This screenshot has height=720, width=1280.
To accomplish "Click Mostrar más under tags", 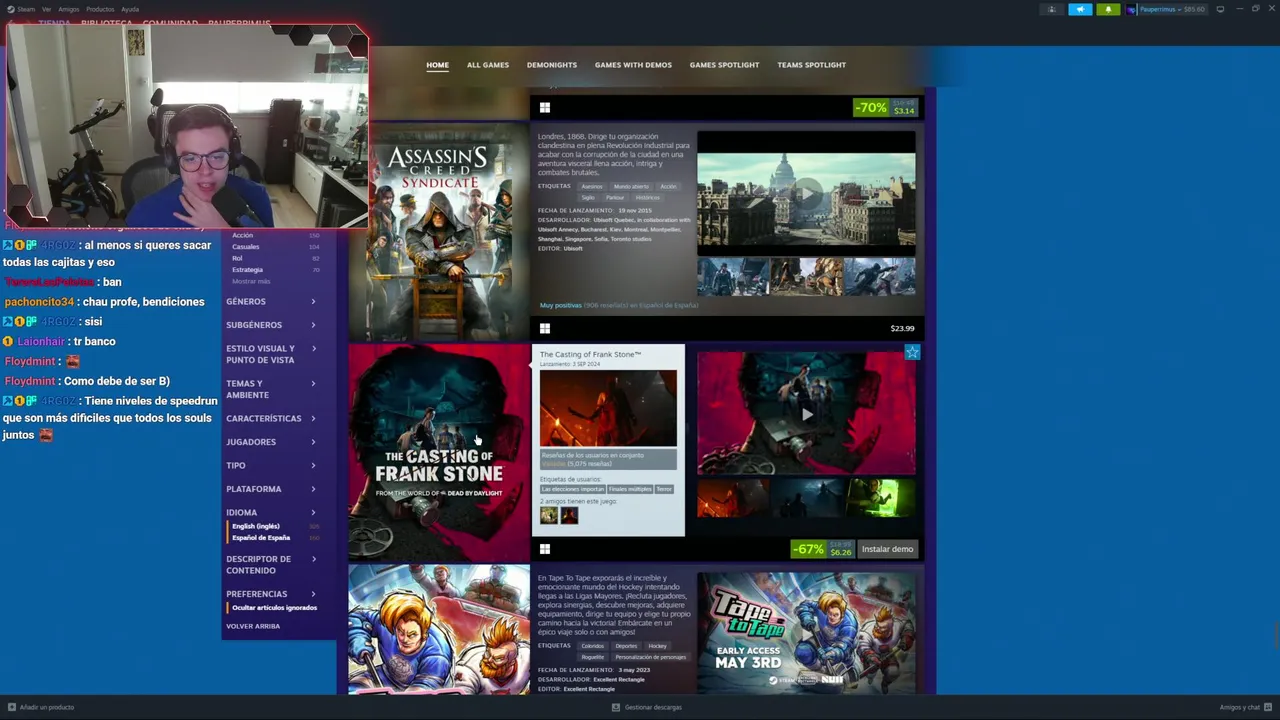I will (x=251, y=282).
